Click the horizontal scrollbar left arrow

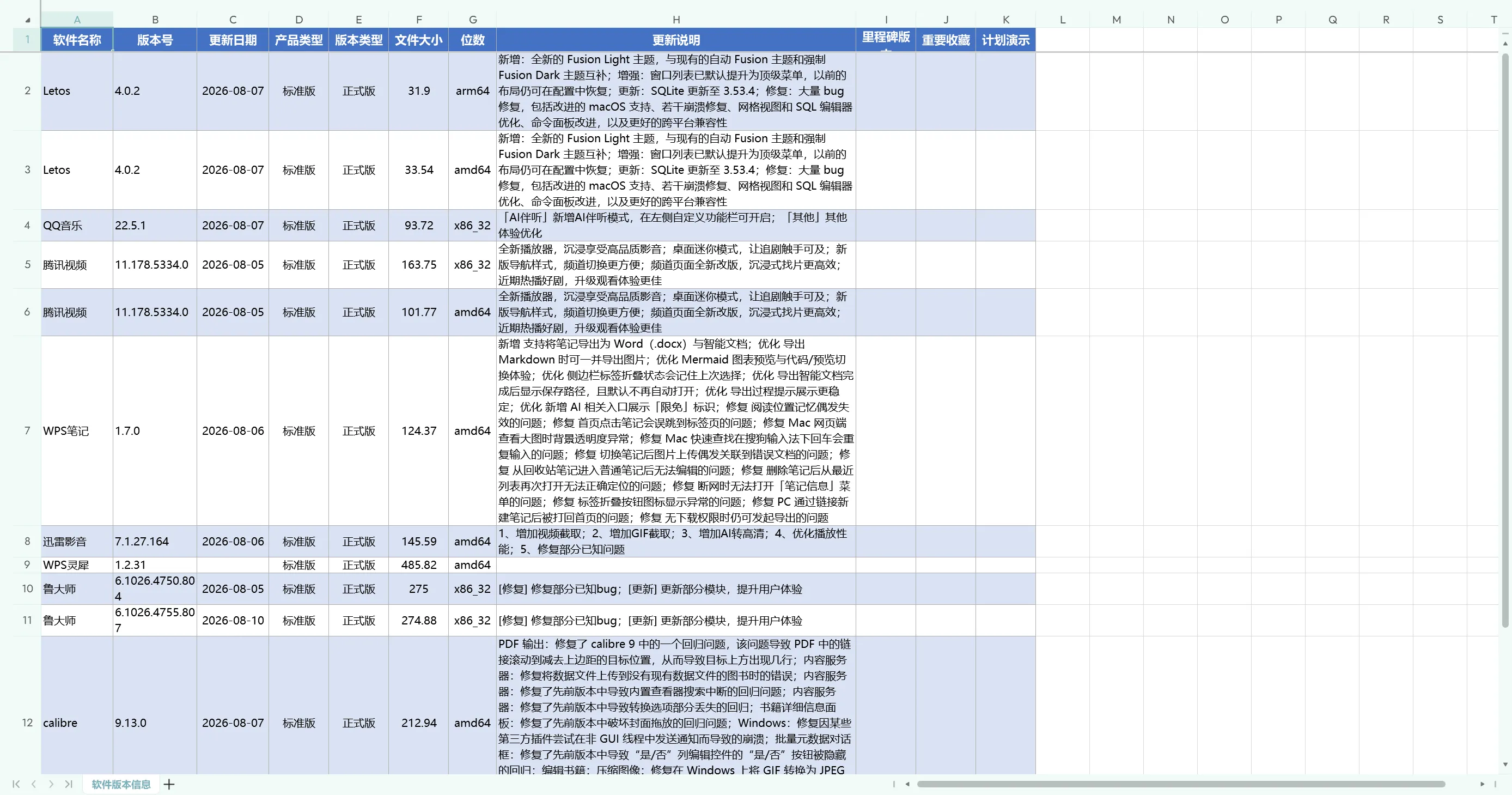coord(907,784)
